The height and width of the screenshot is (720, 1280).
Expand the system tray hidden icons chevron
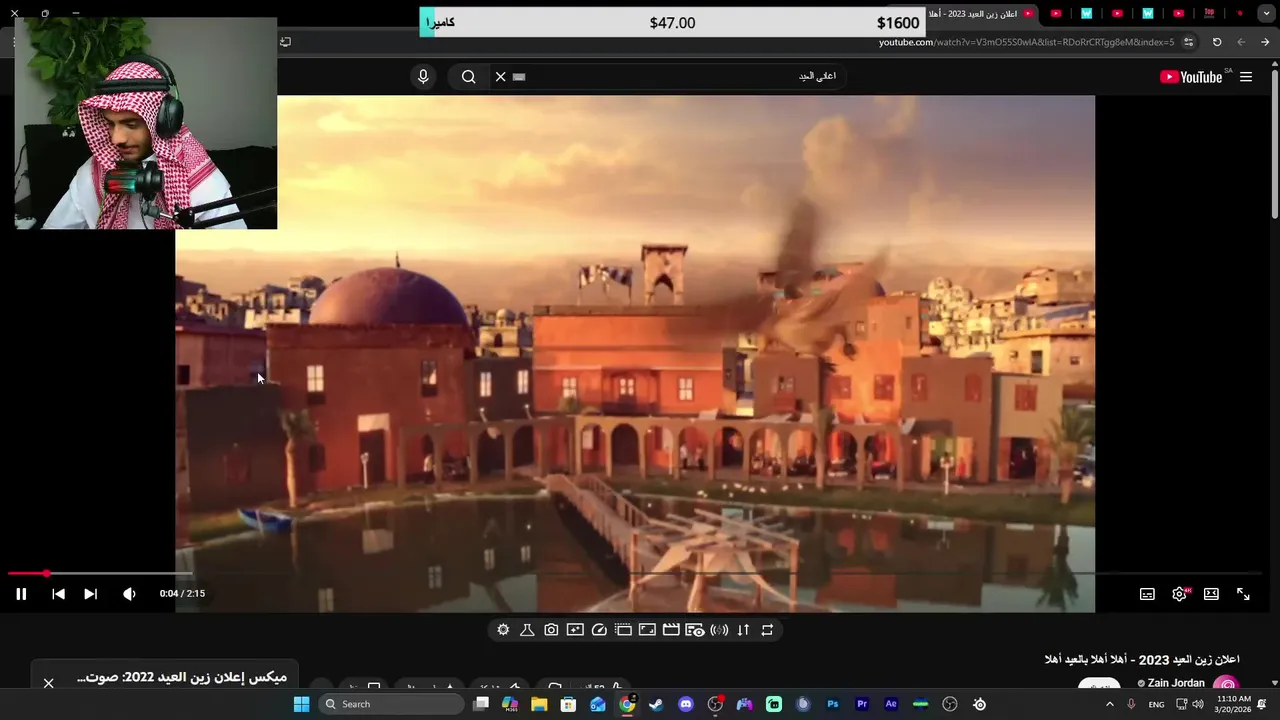tap(1109, 704)
